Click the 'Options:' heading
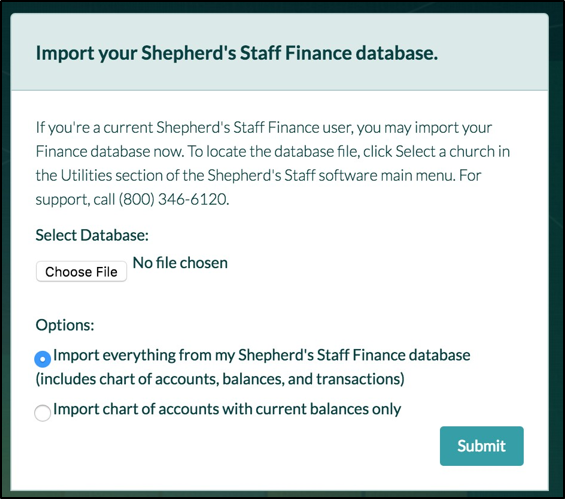 tap(65, 325)
